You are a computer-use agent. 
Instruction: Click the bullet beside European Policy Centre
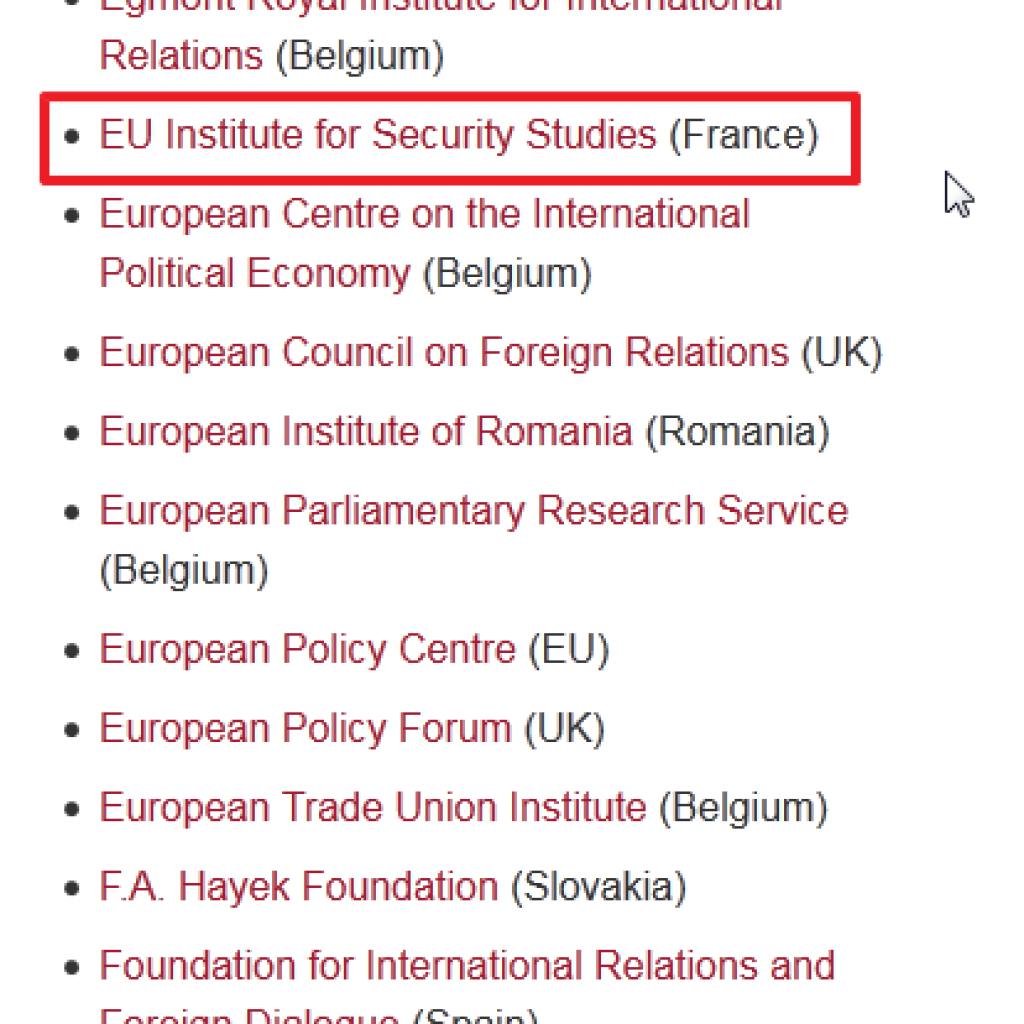coord(72,650)
